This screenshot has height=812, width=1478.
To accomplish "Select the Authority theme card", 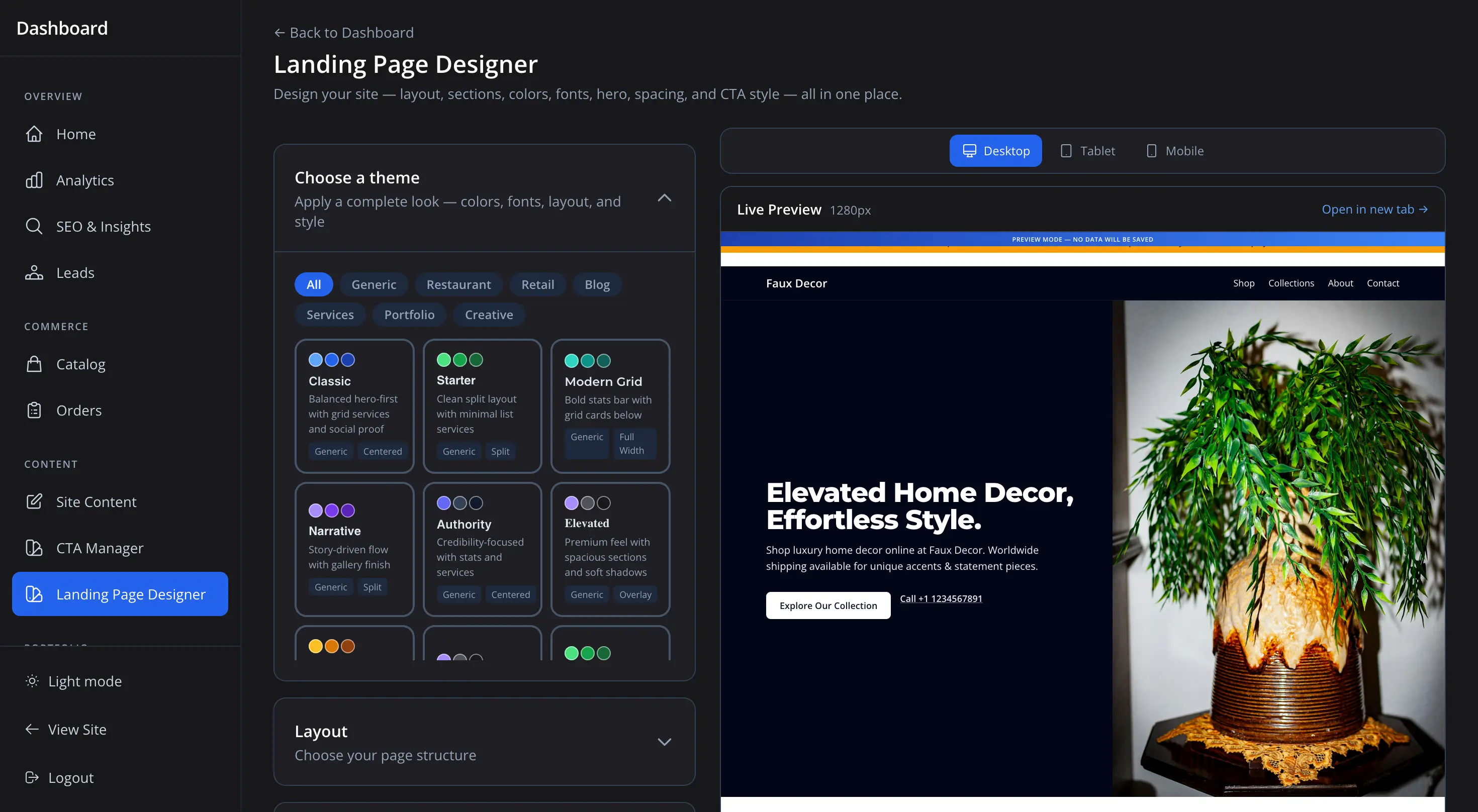I will click(x=482, y=549).
